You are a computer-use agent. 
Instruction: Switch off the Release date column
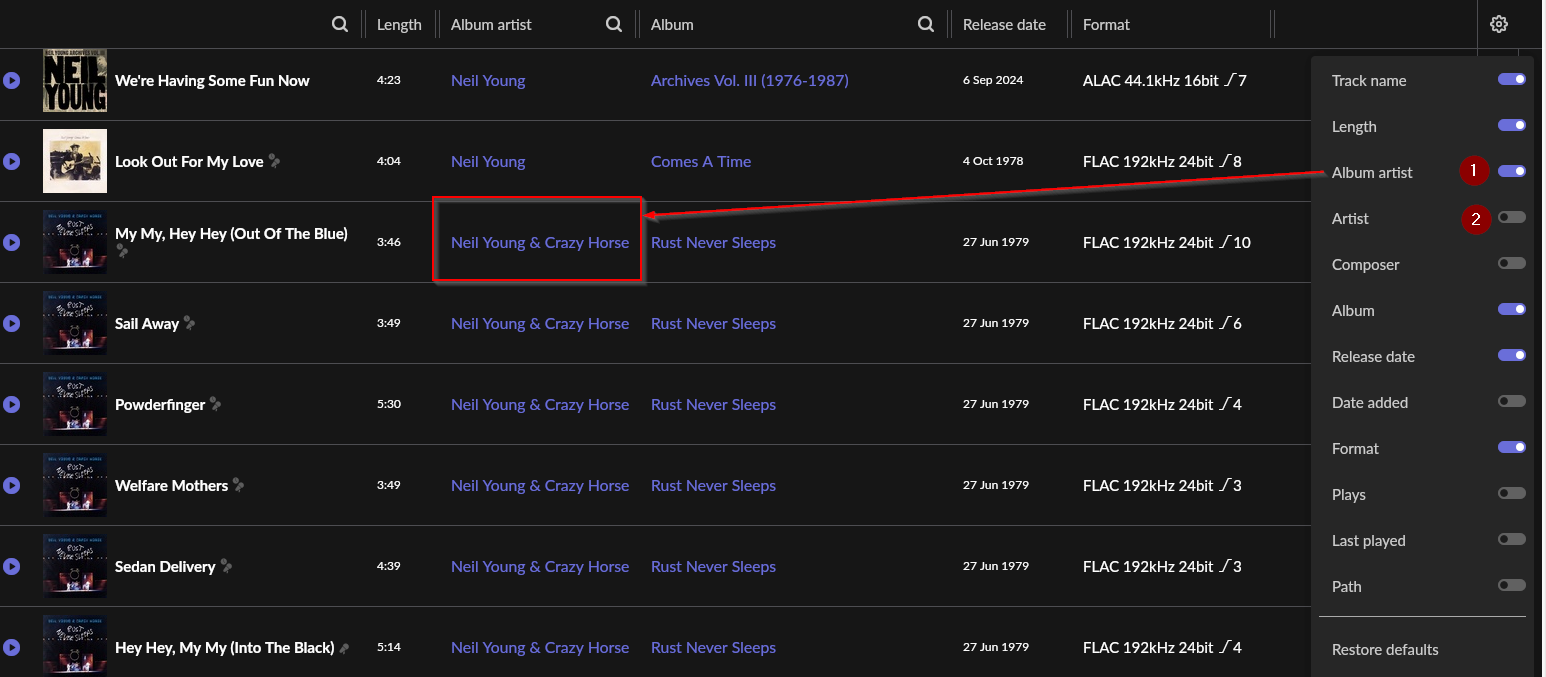pyautogui.click(x=1512, y=356)
